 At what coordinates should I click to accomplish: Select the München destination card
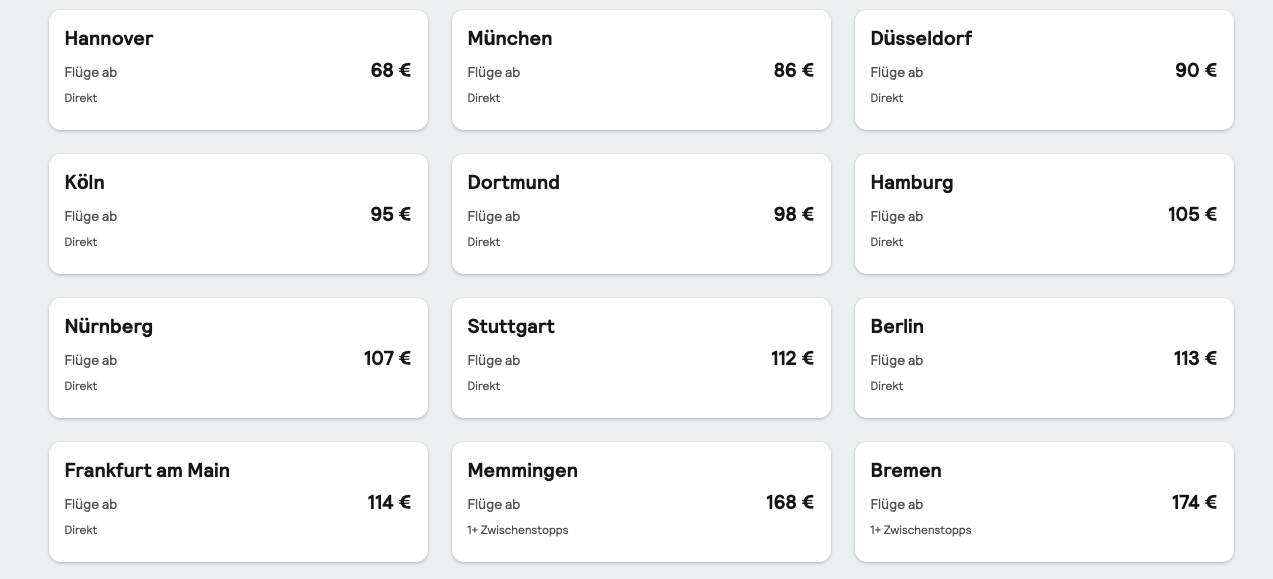click(x=641, y=70)
